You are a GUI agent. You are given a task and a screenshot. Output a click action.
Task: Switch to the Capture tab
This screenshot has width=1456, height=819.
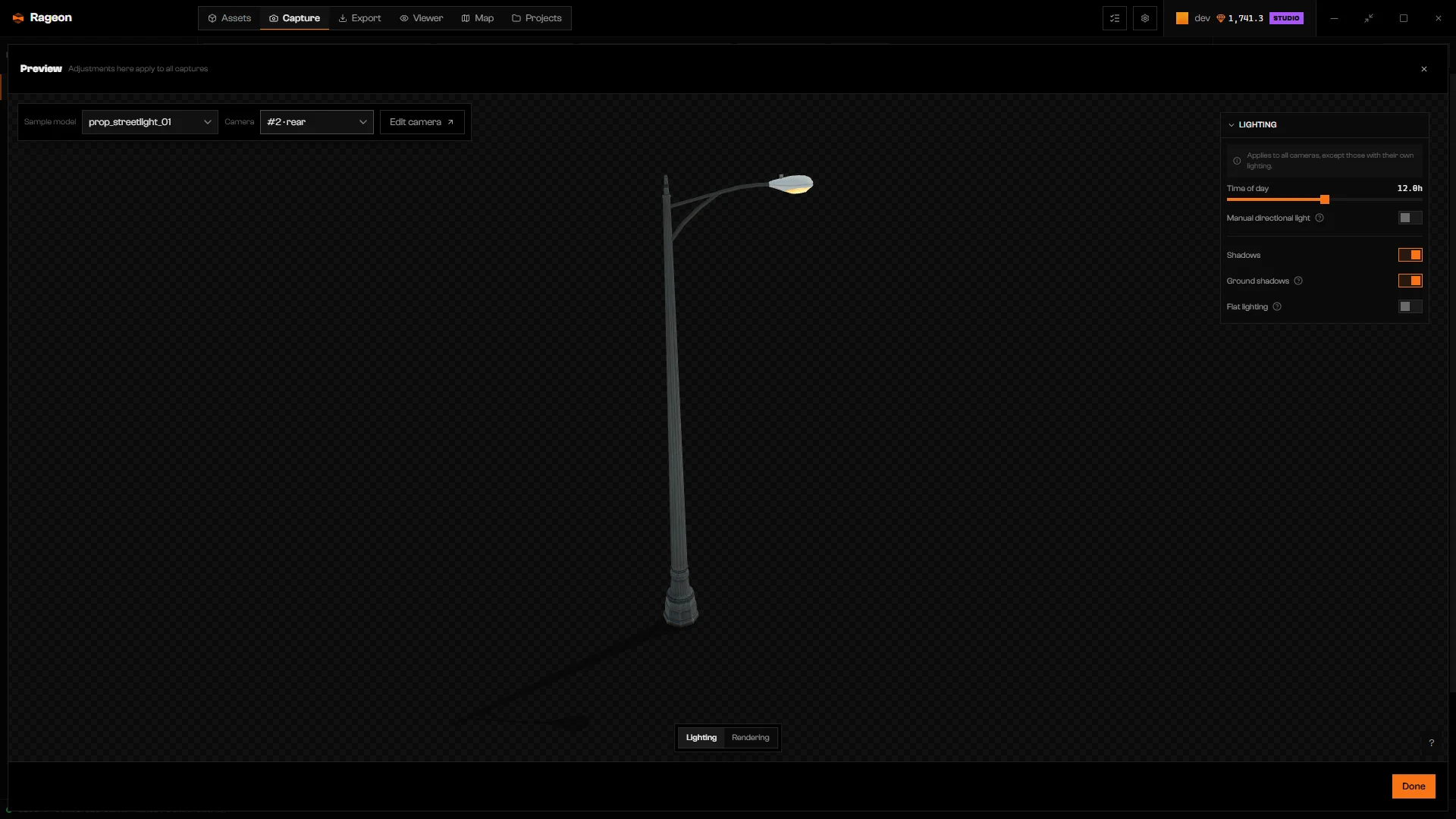point(294,18)
